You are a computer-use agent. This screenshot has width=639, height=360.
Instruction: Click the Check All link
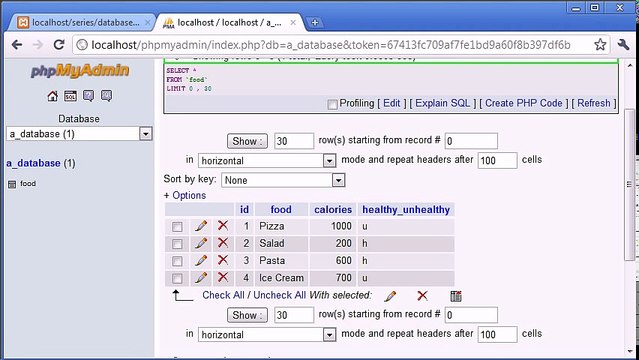(x=223, y=295)
